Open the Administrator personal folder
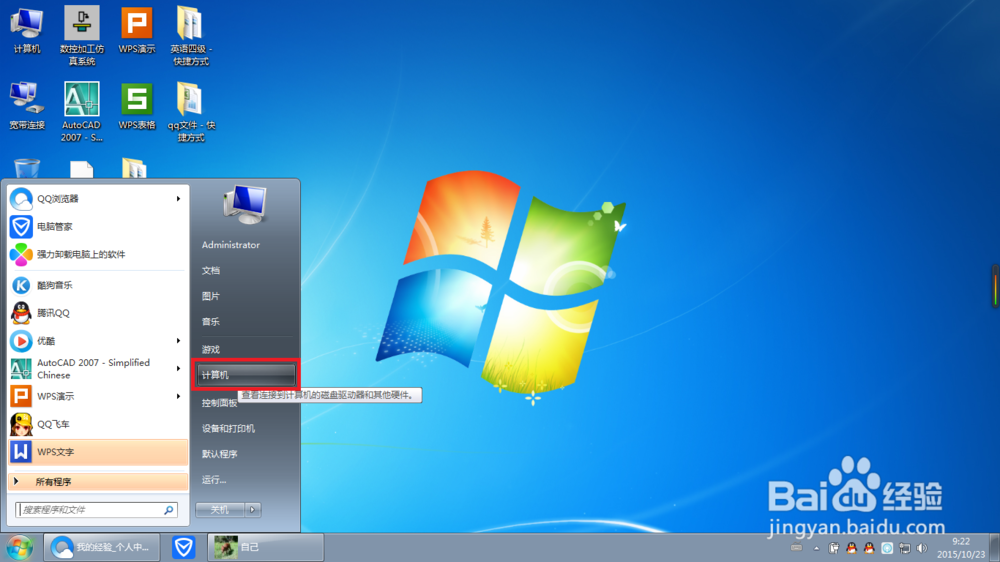 (231, 245)
